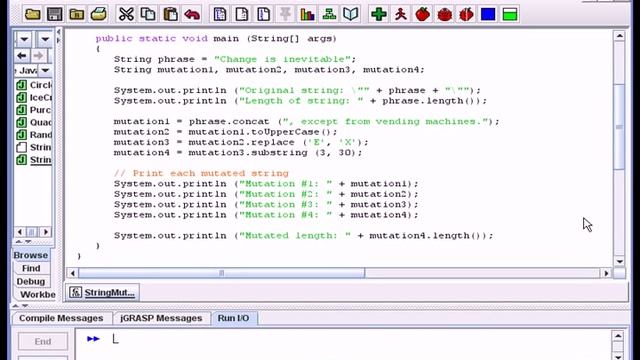Click the browse folder toolbar icon
This screenshot has height=360, width=640.
76,14
